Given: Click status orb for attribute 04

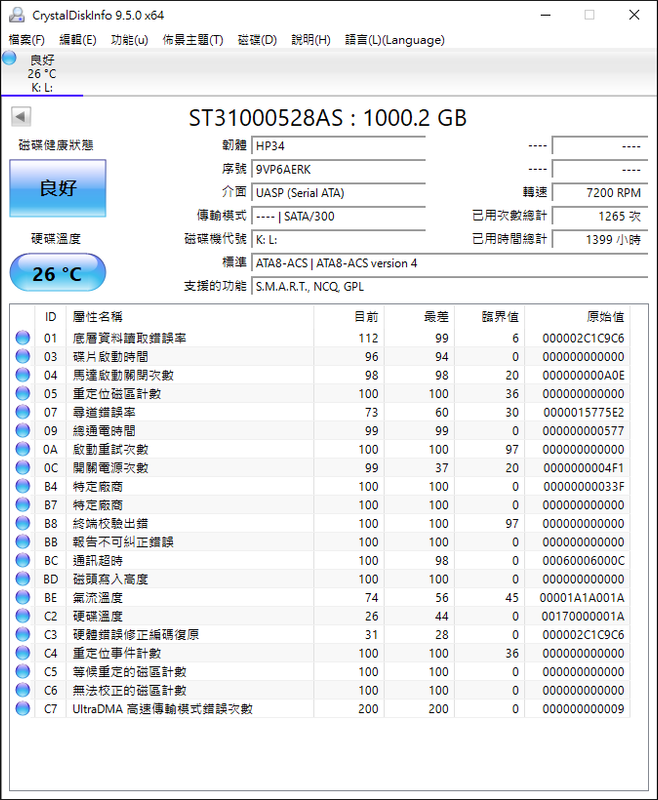Looking at the screenshot, I should coord(22,374).
